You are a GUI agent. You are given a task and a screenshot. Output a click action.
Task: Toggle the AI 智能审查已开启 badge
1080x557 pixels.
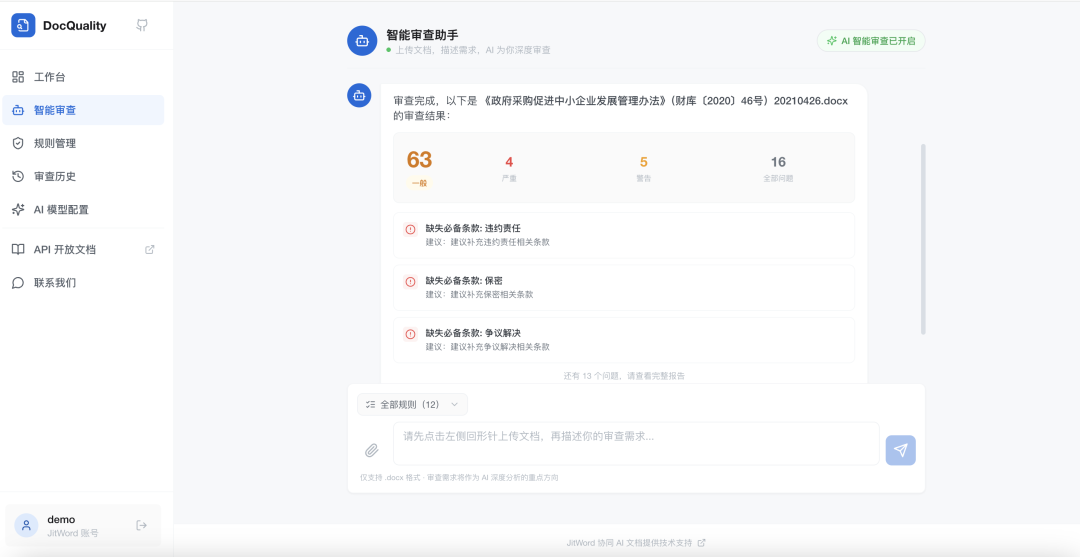871,41
